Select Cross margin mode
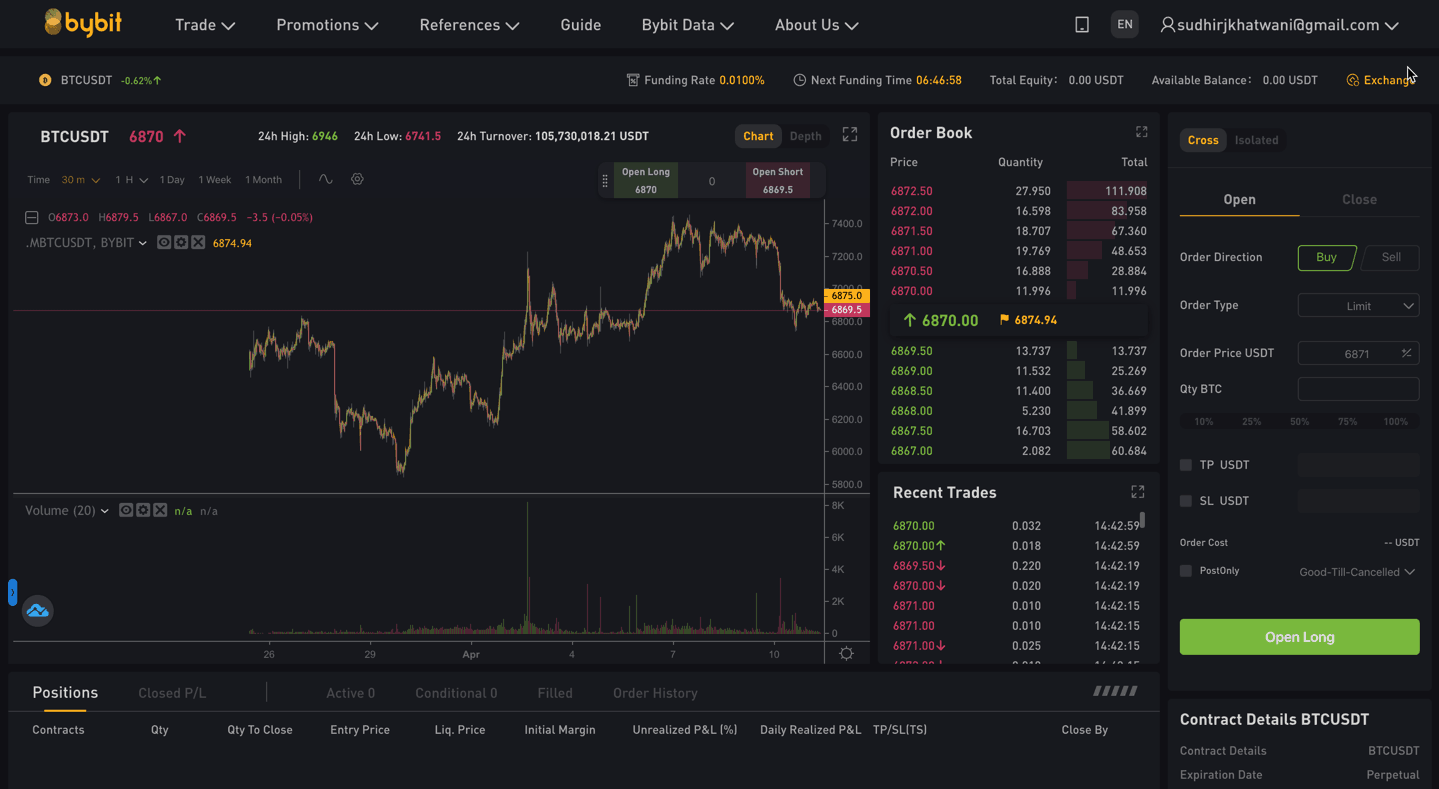1439x789 pixels. [x=1203, y=140]
